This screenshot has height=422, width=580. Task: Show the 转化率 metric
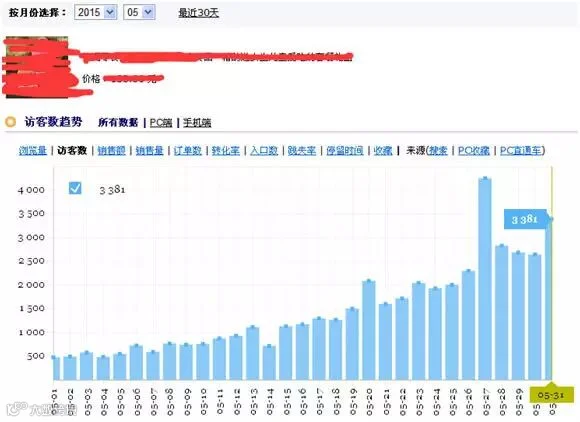[226, 151]
